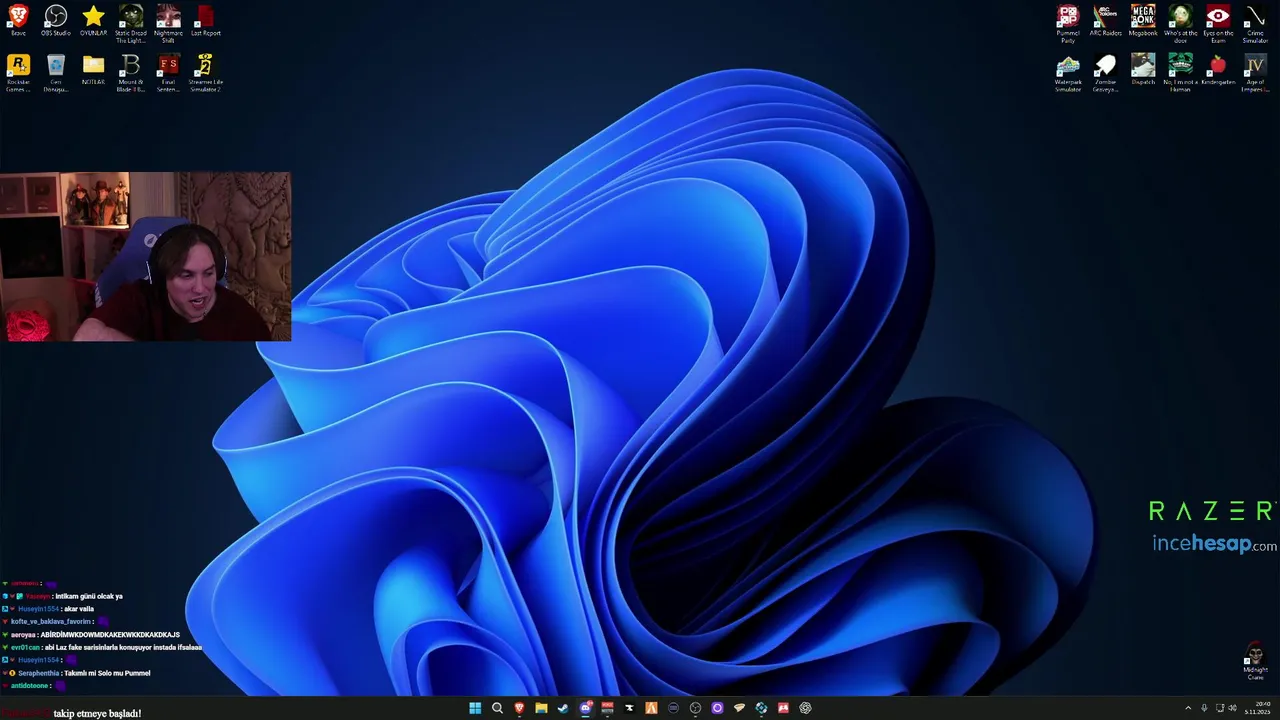
Task: Launch the Mount & Blade II shortcut
Action: tap(131, 74)
